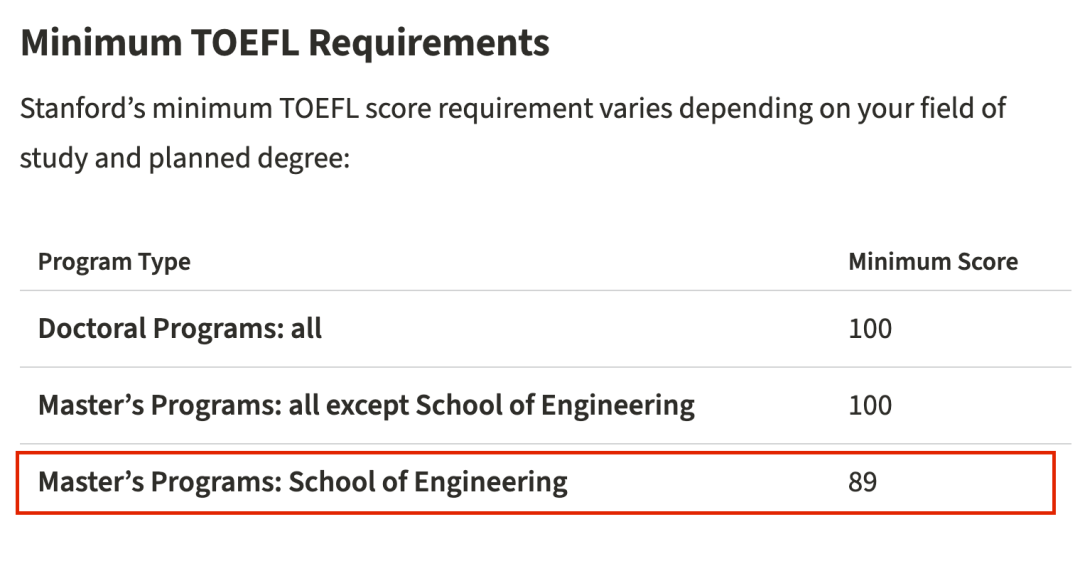
Task: Click the Minimum Score column header
Action: [x=933, y=262]
